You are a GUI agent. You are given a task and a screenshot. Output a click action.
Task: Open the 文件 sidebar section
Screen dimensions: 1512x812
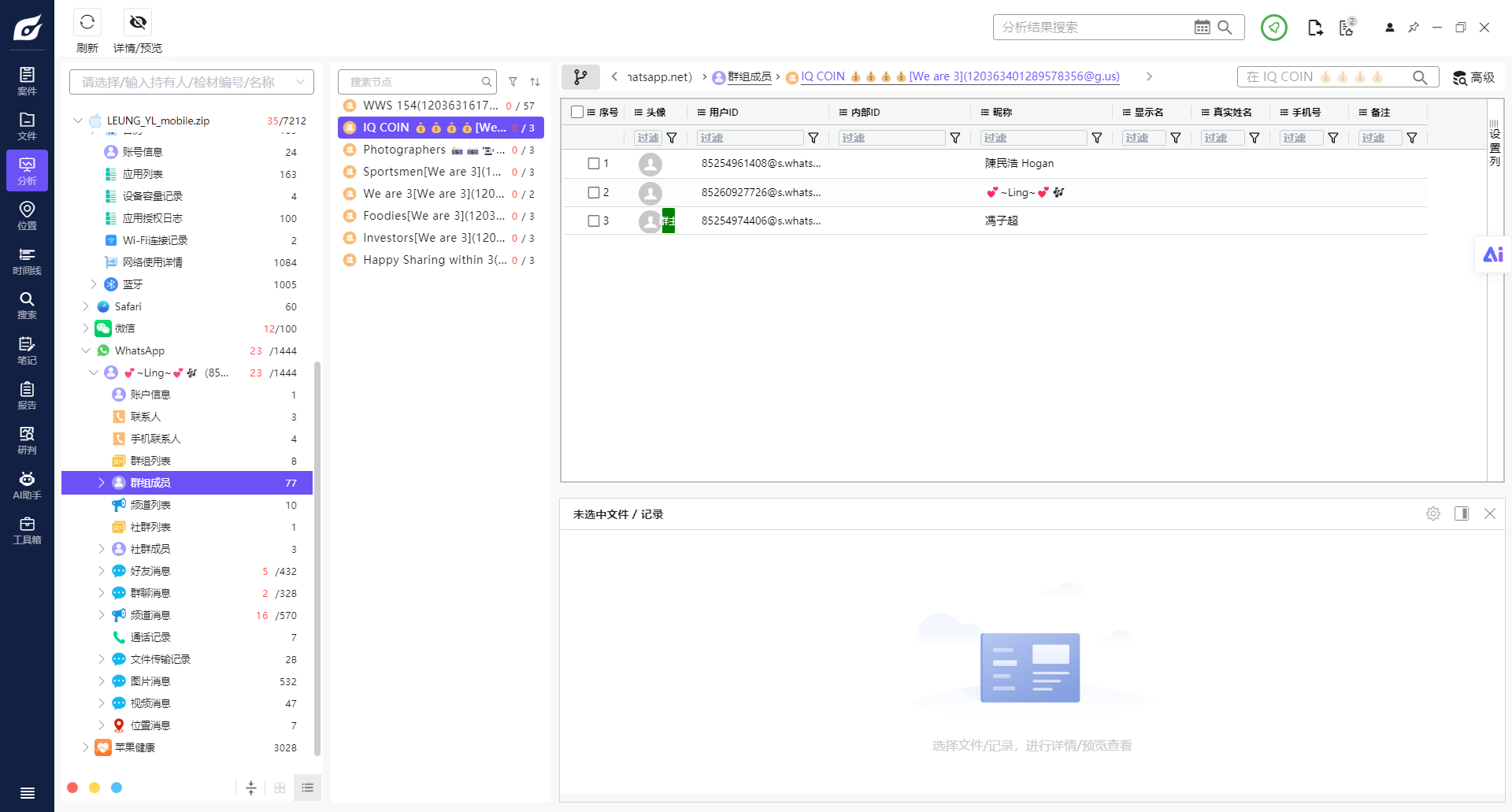[27, 126]
